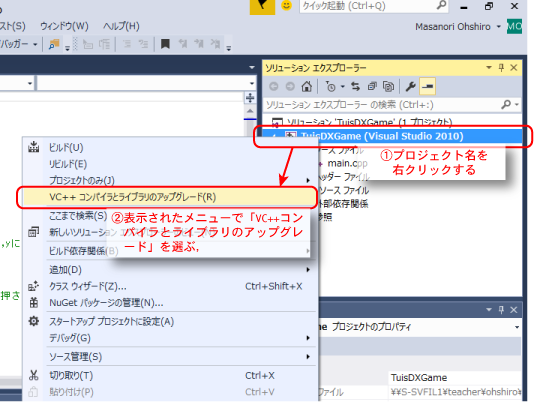534x402 pixels.
Task: Open the document tab list dropdown
Action: pos(252,67)
